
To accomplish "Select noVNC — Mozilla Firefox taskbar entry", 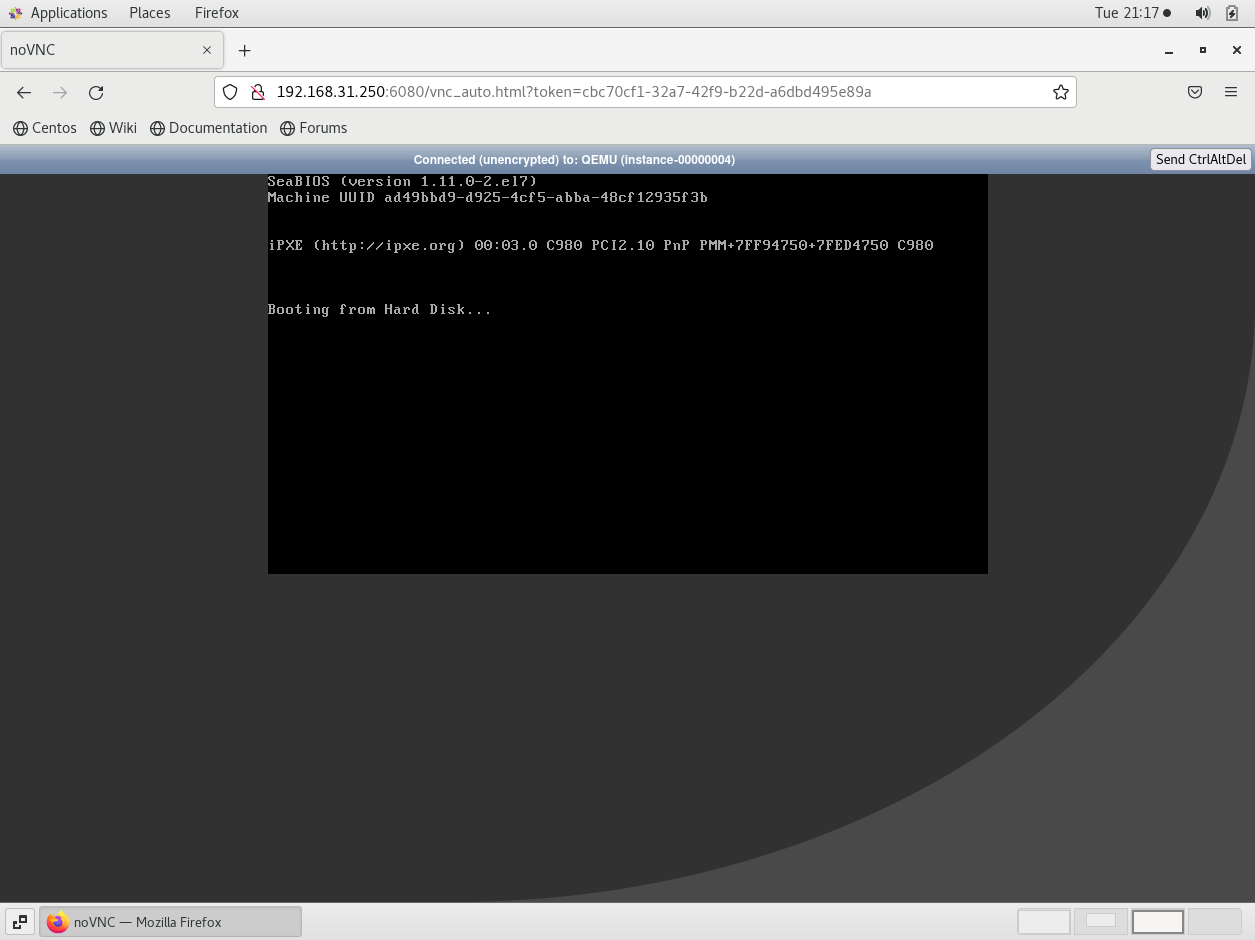I will (x=170, y=922).
